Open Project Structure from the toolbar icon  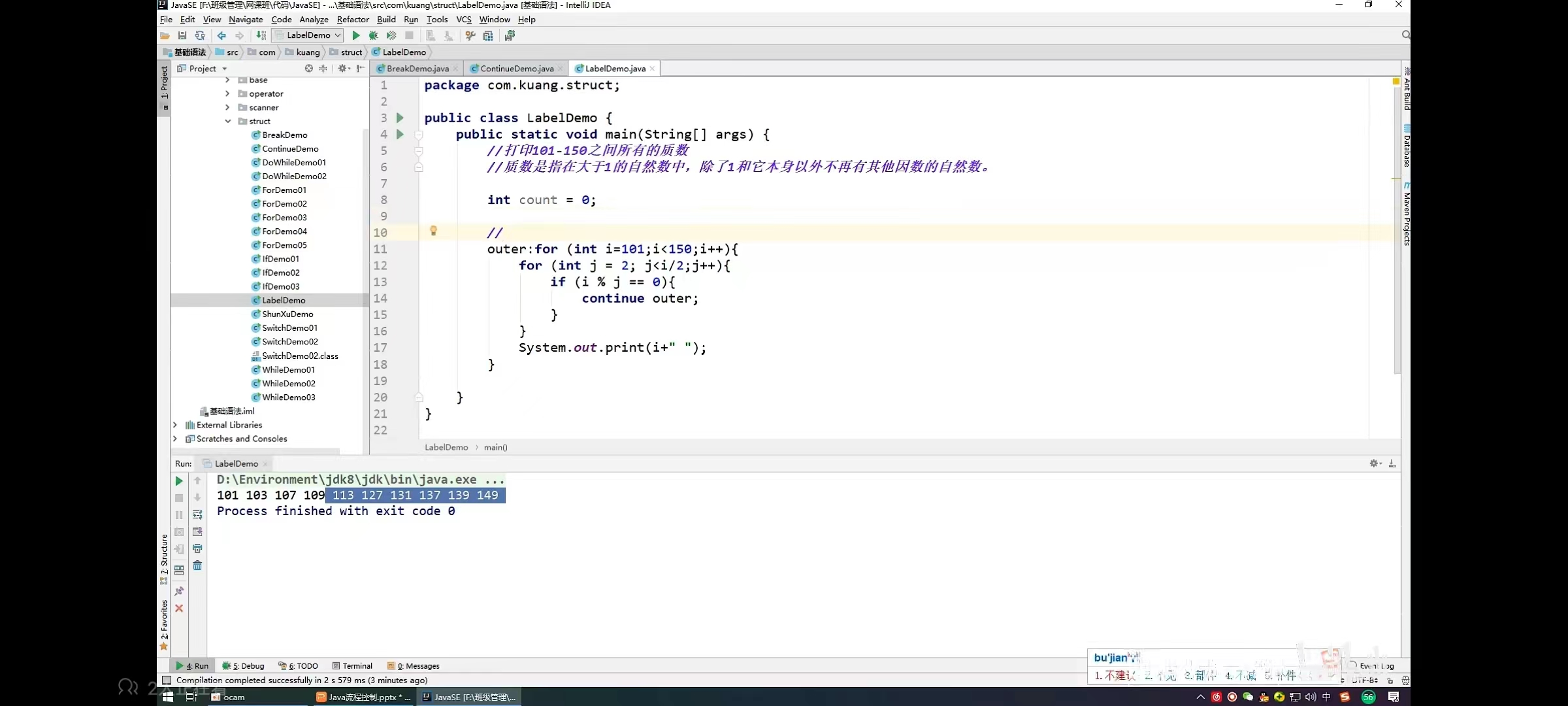tap(488, 35)
